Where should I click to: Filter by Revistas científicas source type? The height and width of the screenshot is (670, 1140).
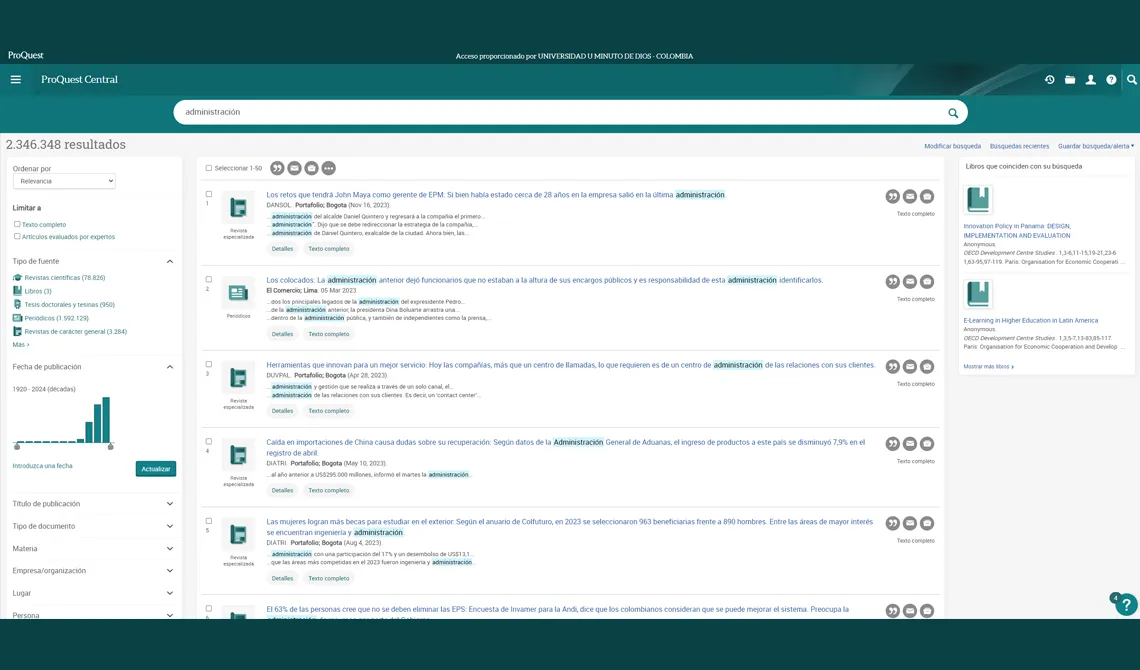pyautogui.click(x=64, y=278)
